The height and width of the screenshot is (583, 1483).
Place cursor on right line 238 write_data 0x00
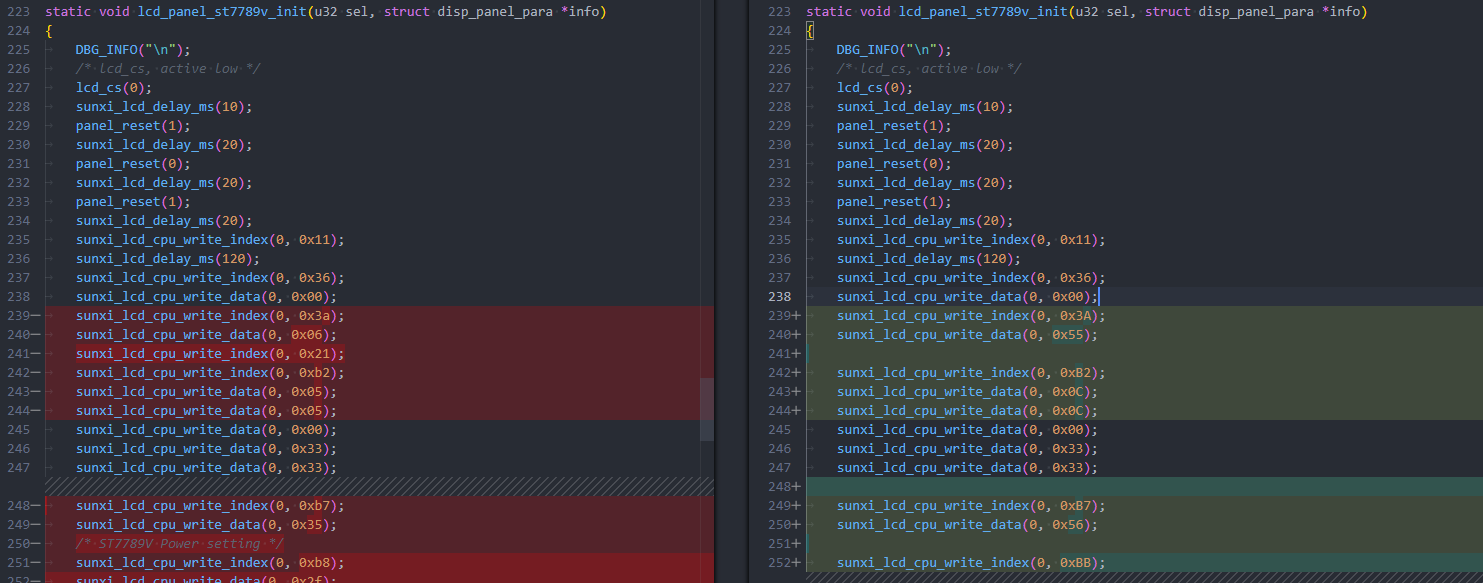(968, 297)
